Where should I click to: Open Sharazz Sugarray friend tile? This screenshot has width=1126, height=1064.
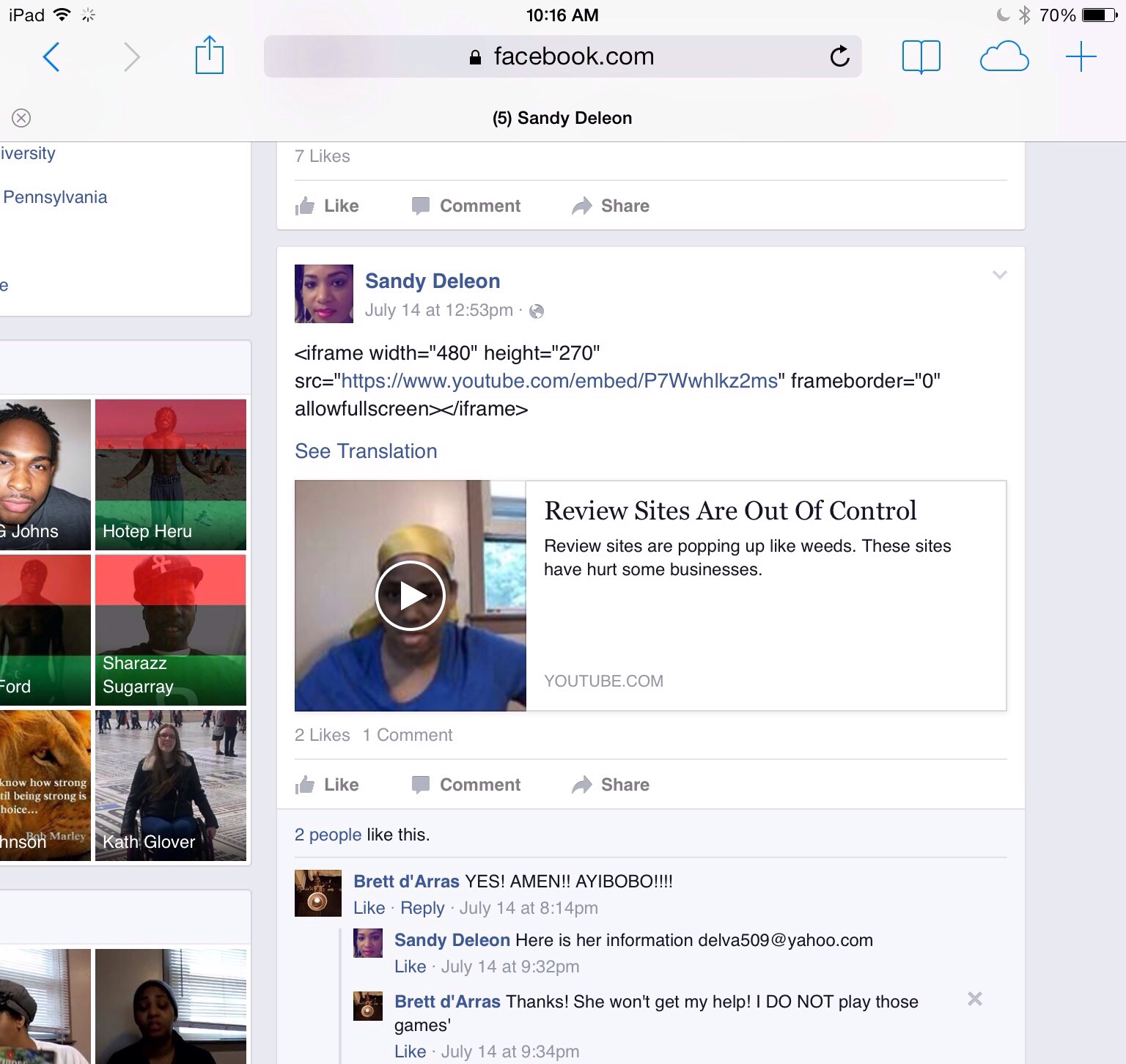tap(171, 630)
